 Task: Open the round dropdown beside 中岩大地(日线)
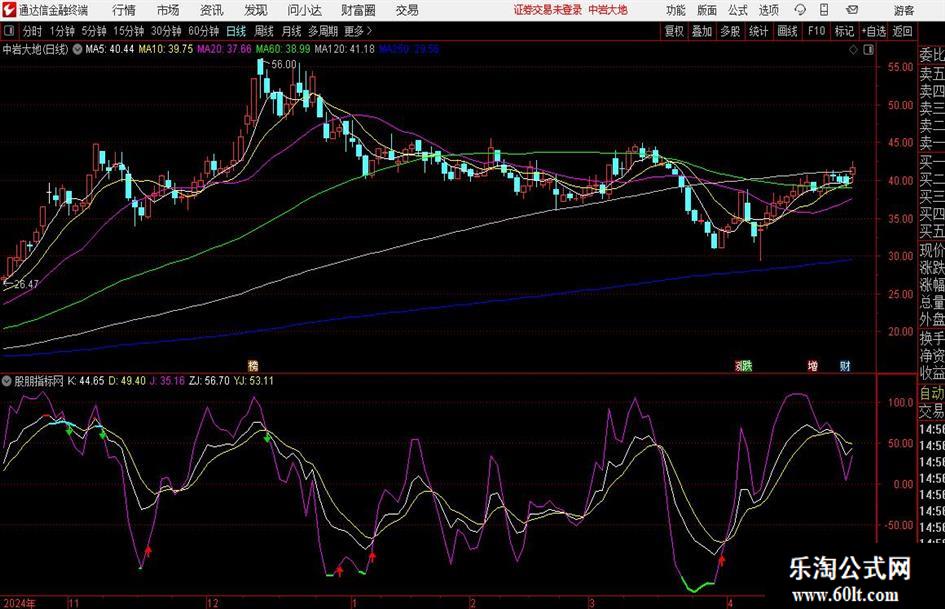tap(78, 50)
